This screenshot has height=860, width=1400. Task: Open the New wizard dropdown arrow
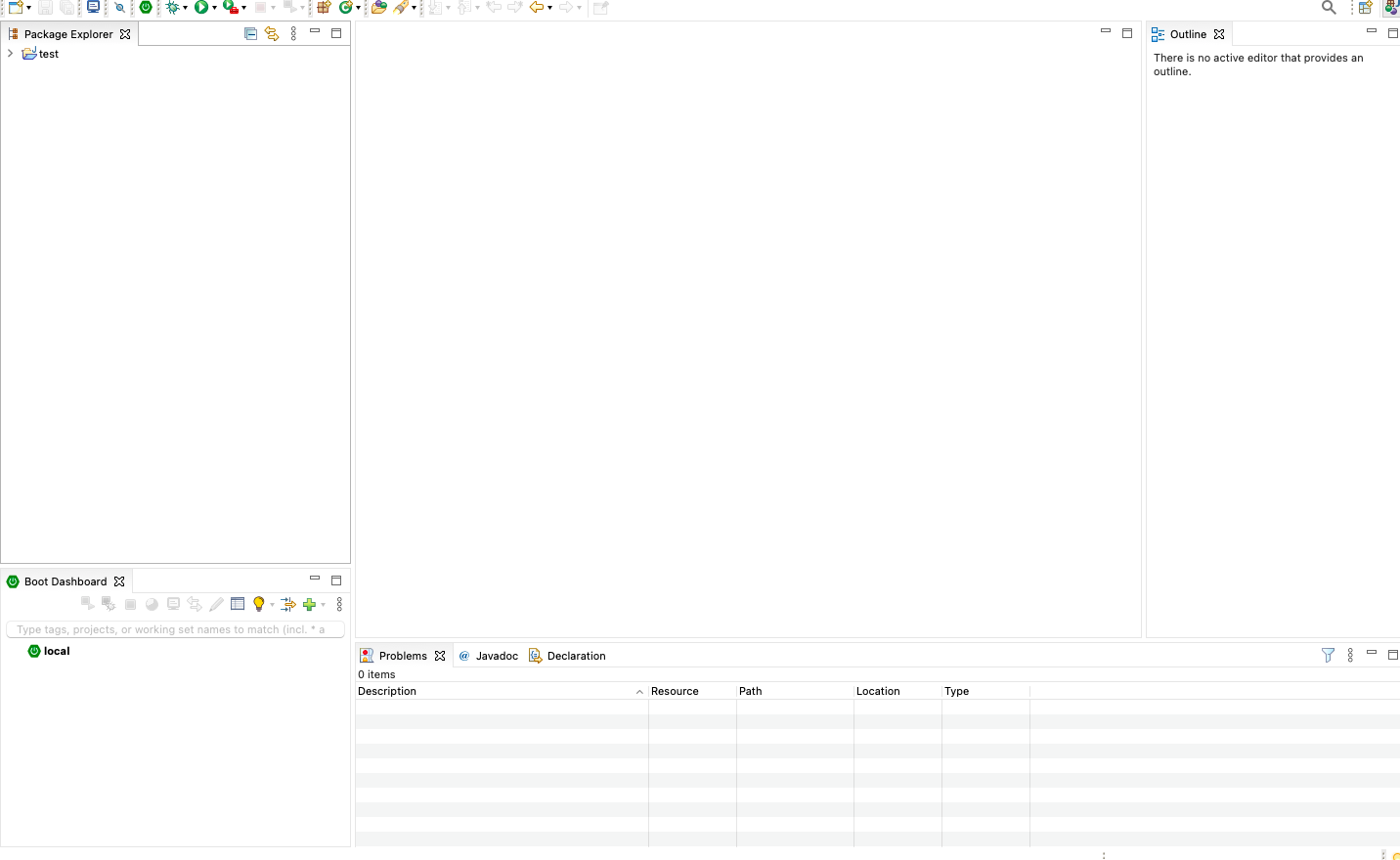pos(27,8)
